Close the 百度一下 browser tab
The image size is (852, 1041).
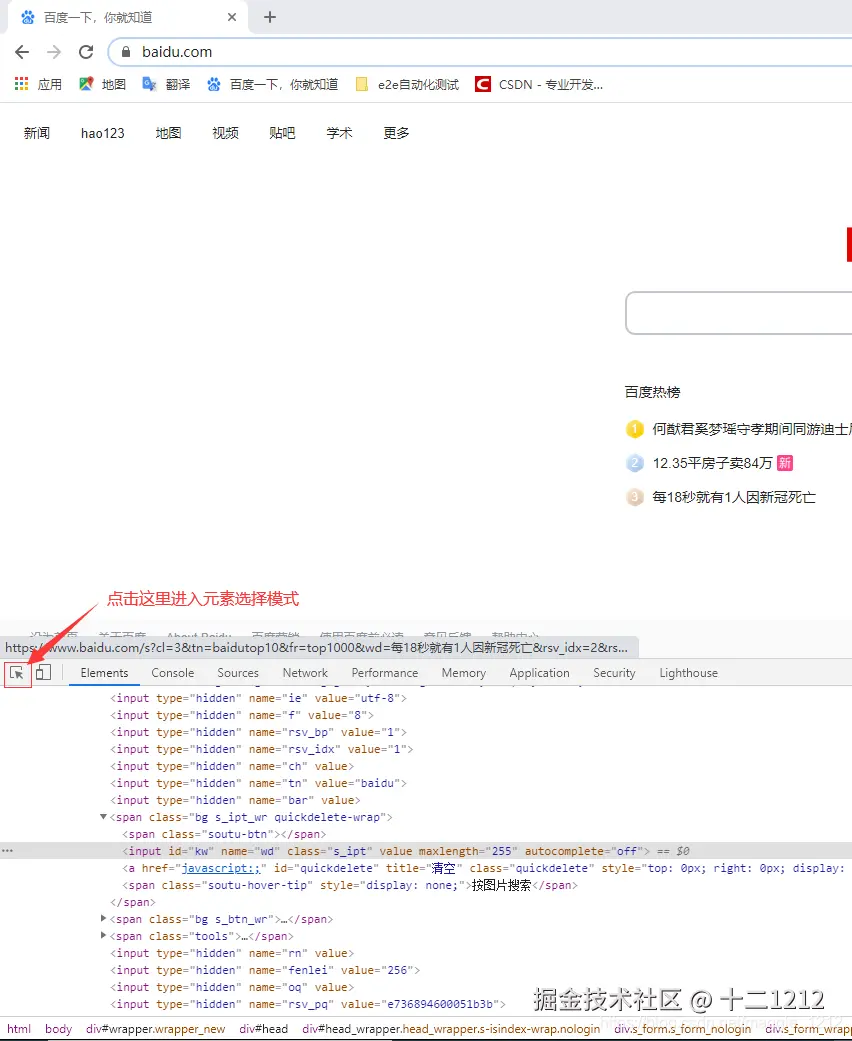pyautogui.click(x=232, y=17)
